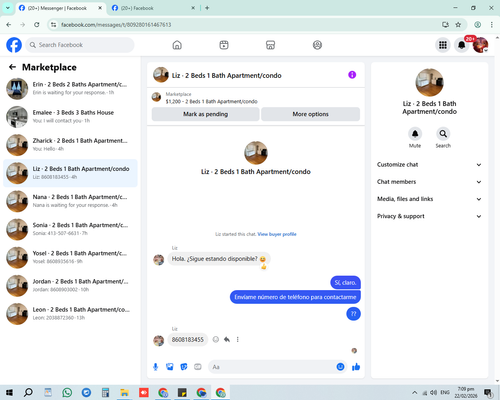
Task: Switch to the second Facebook tab
Action: 153,8
